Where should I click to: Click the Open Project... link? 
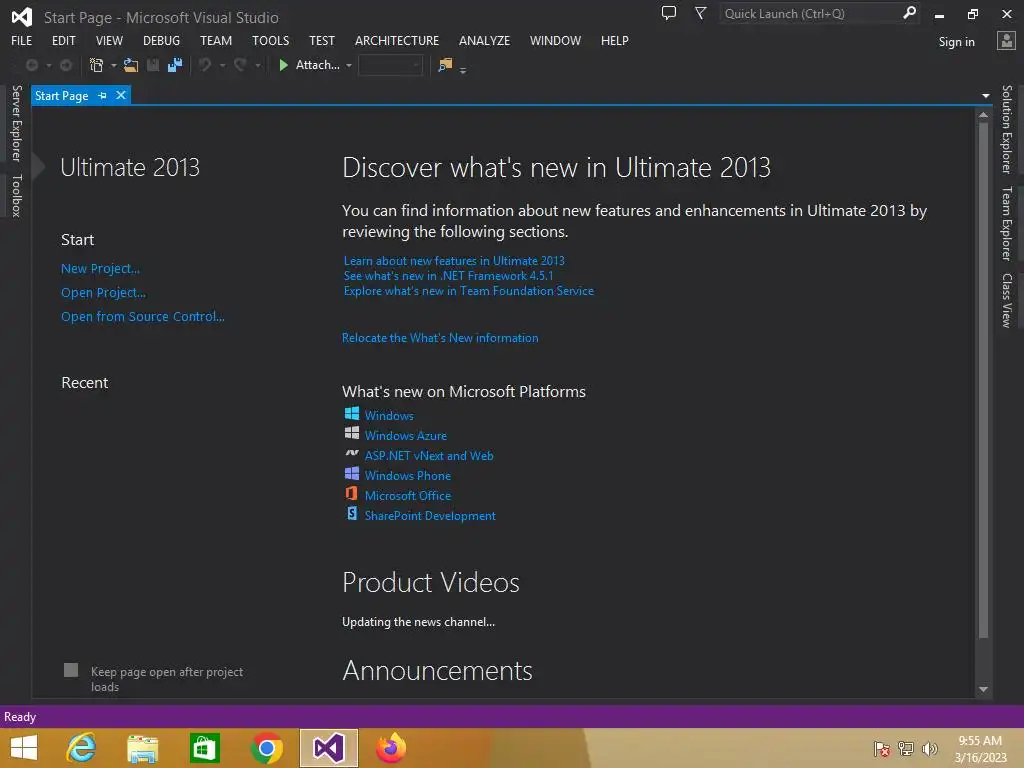tap(103, 293)
